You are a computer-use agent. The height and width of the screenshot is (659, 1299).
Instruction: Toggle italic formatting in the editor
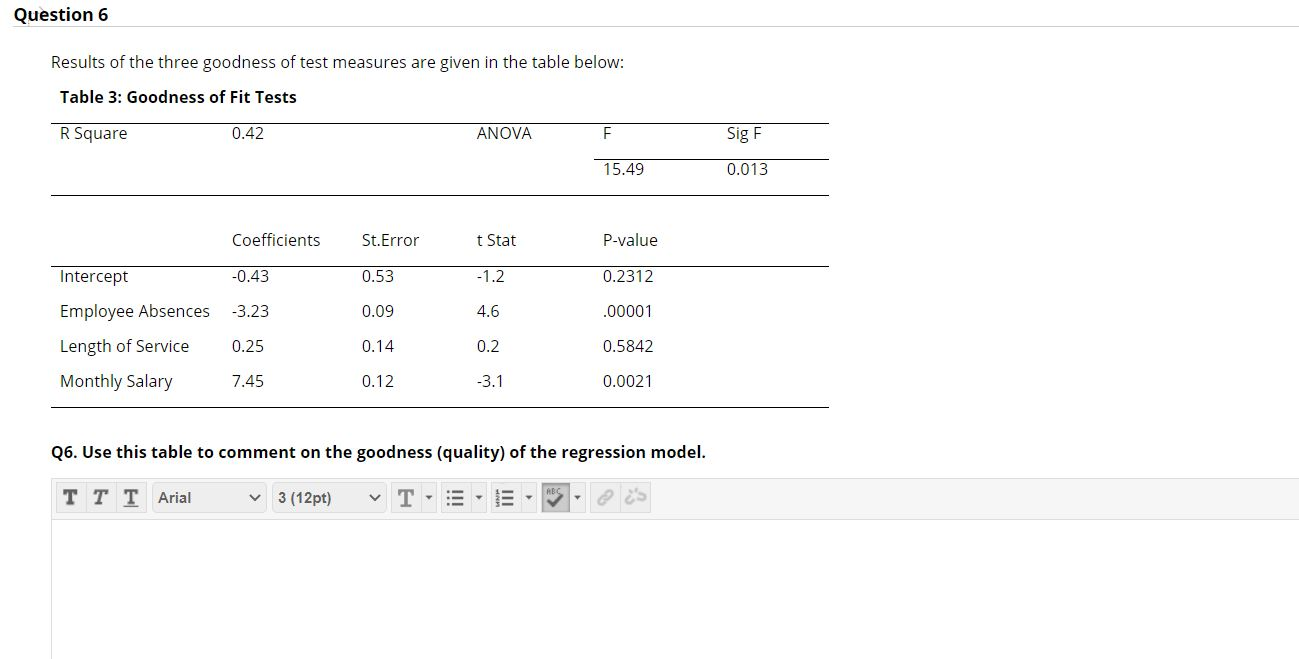[99, 497]
